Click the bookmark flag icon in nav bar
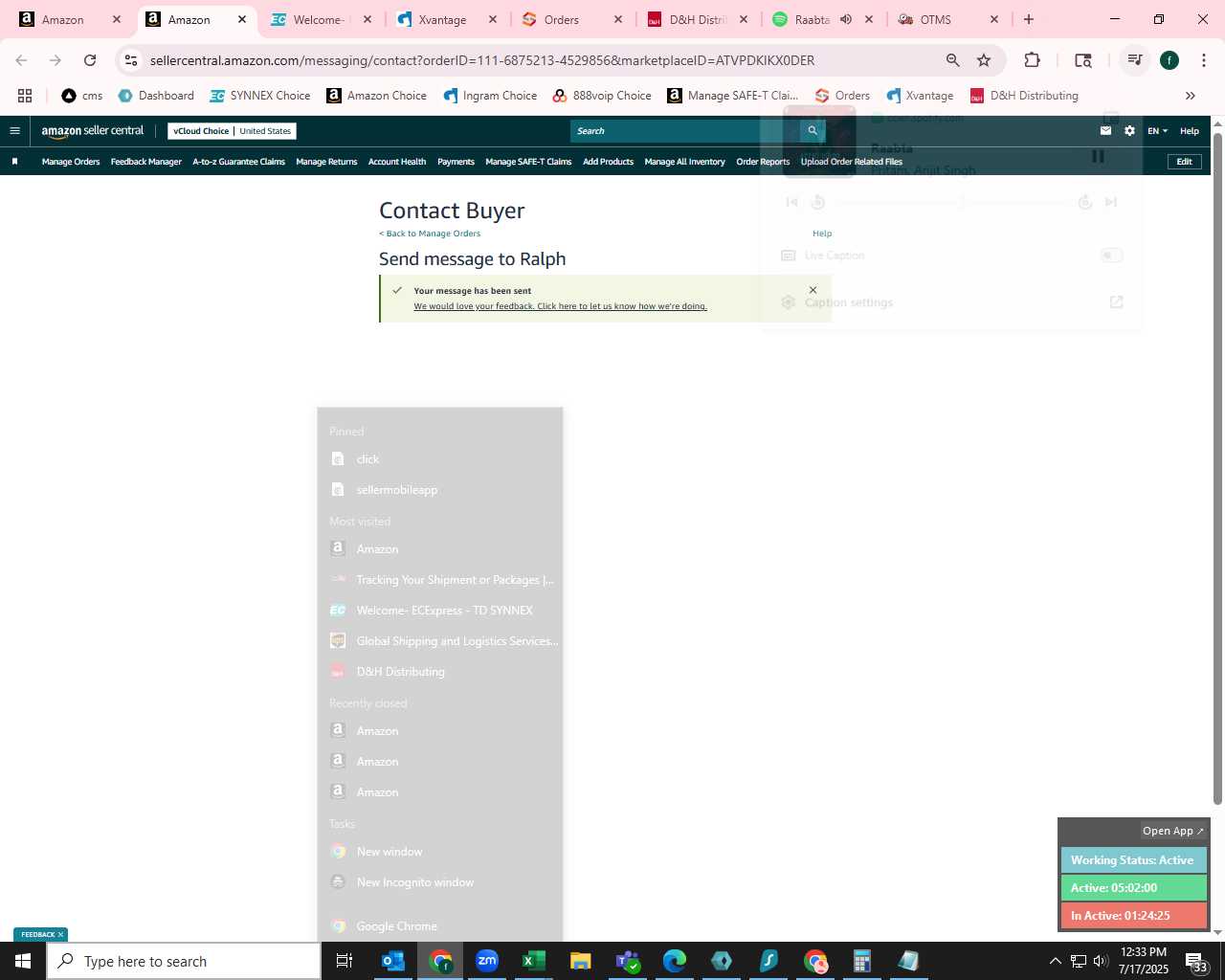 14,162
